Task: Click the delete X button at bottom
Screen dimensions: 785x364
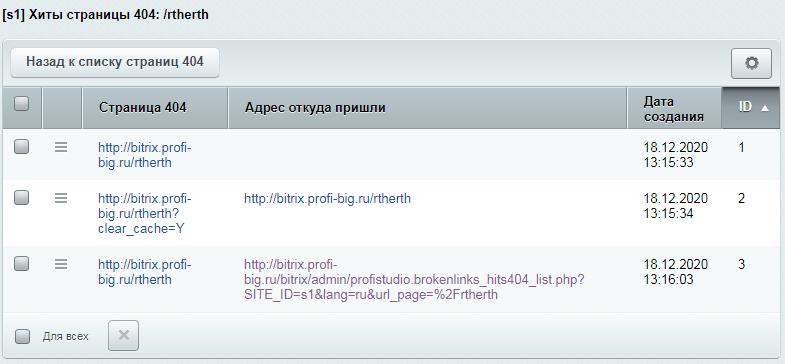Action: 123,335
